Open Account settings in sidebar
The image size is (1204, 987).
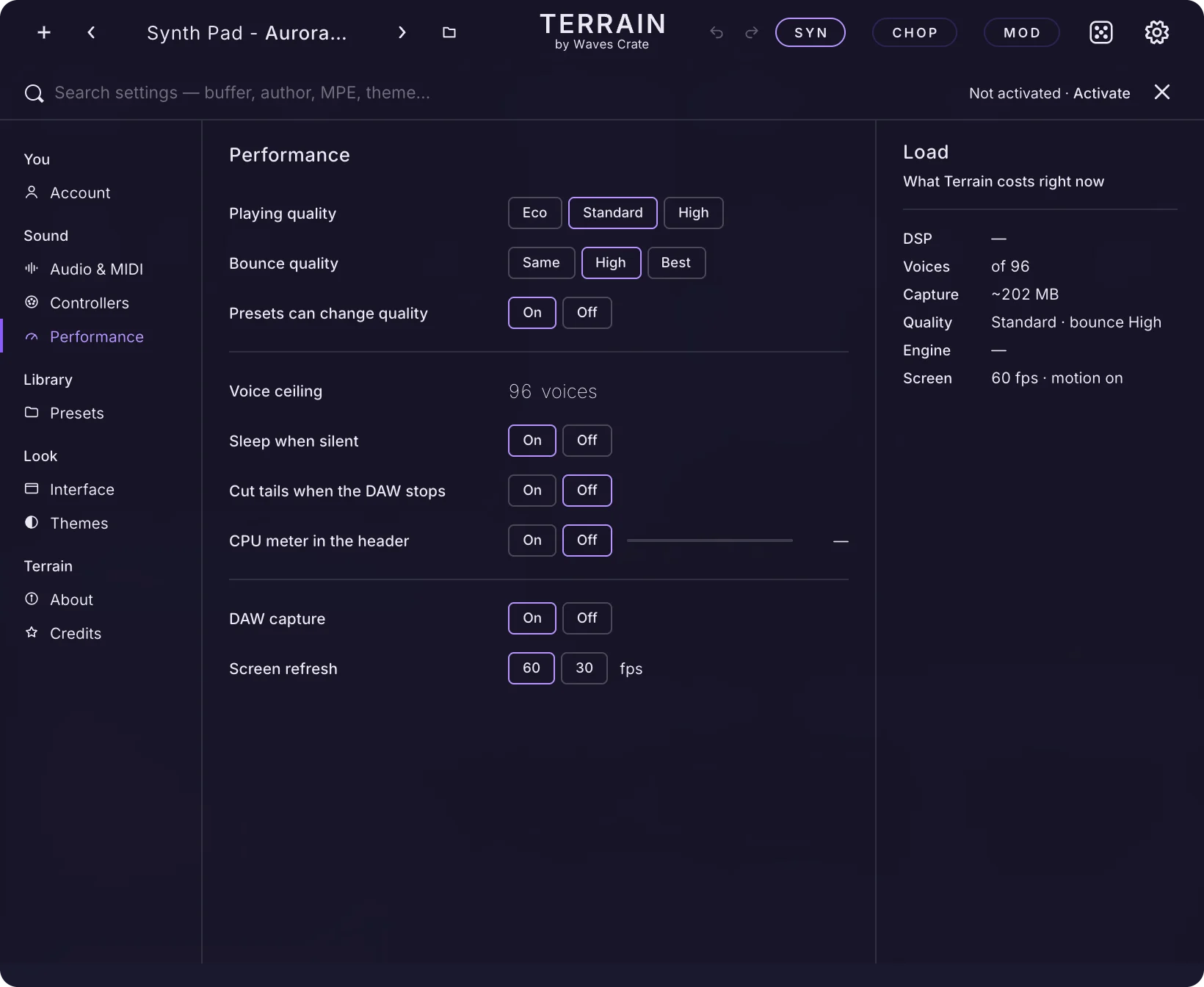tap(101, 192)
